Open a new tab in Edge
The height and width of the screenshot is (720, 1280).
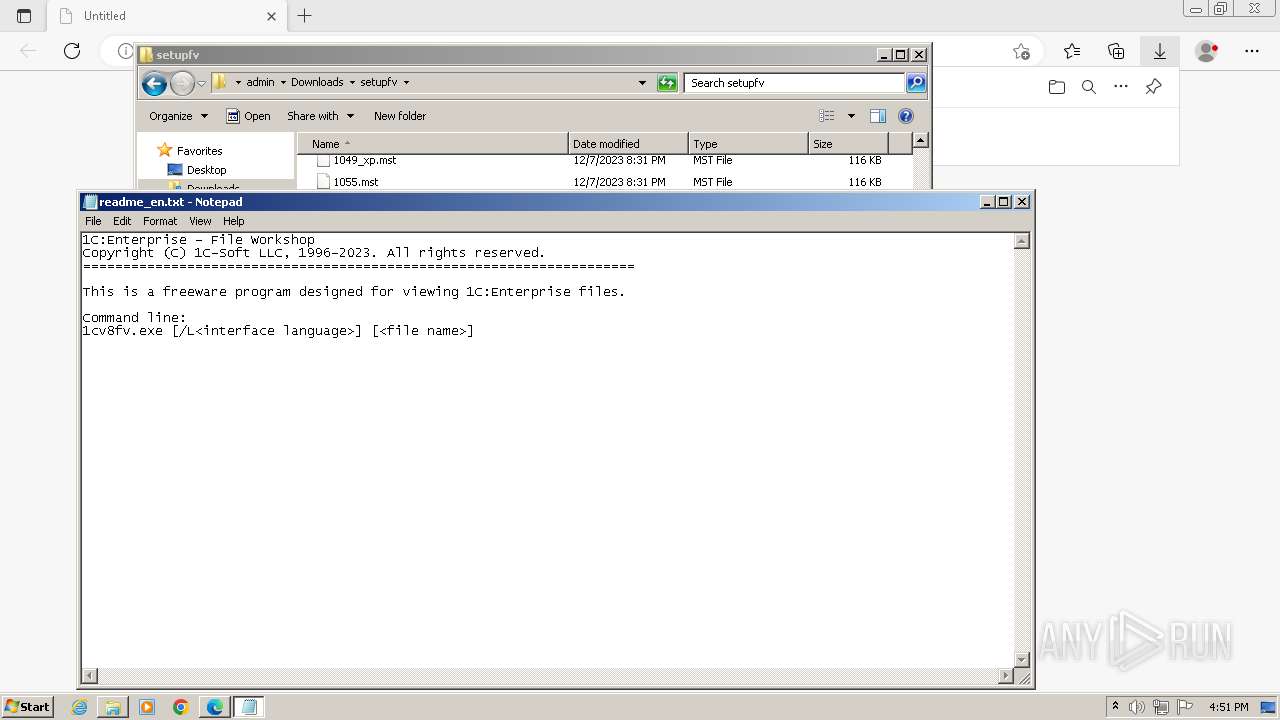(x=305, y=16)
